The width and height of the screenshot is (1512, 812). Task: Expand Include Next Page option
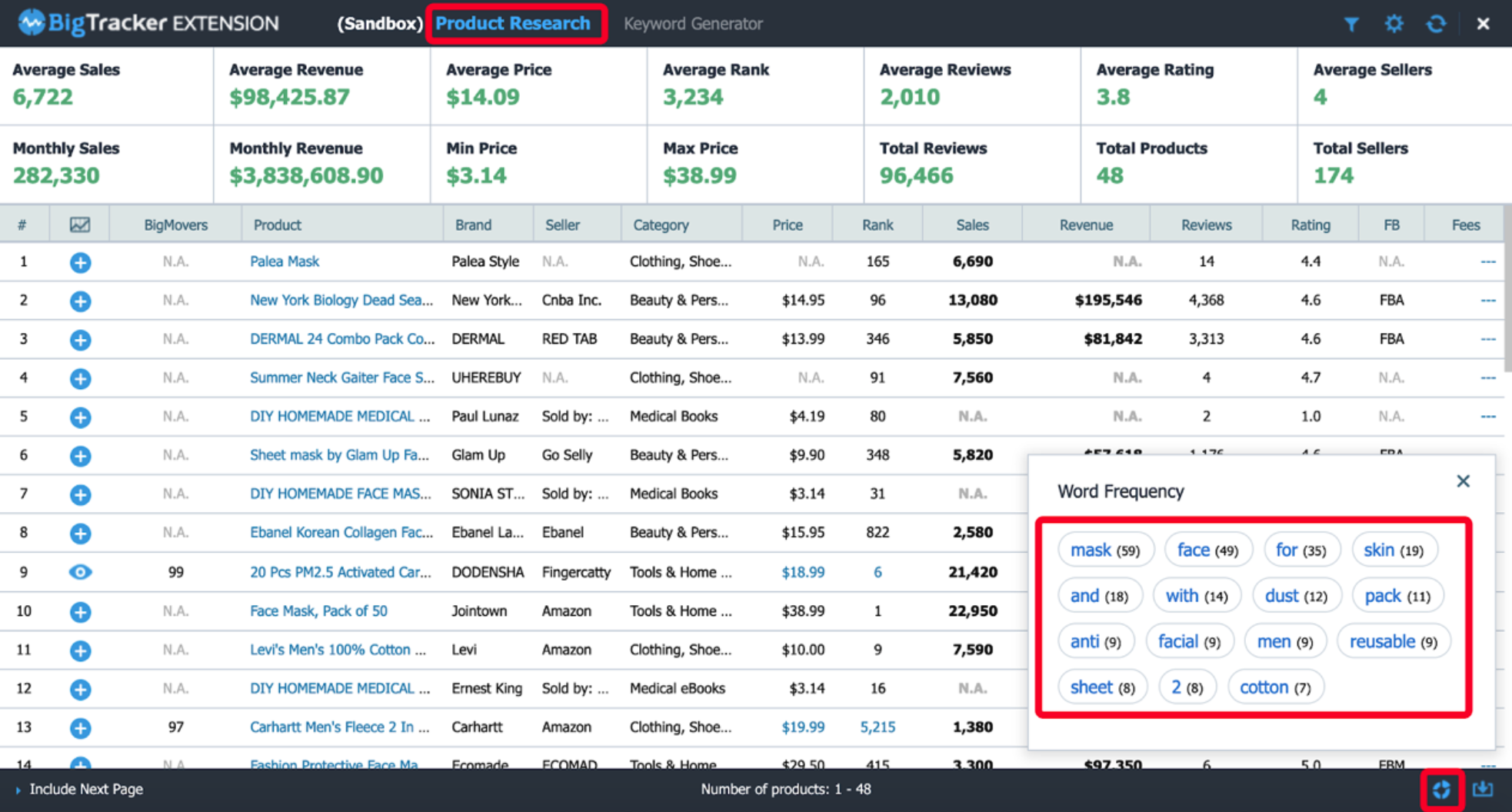coord(80,789)
